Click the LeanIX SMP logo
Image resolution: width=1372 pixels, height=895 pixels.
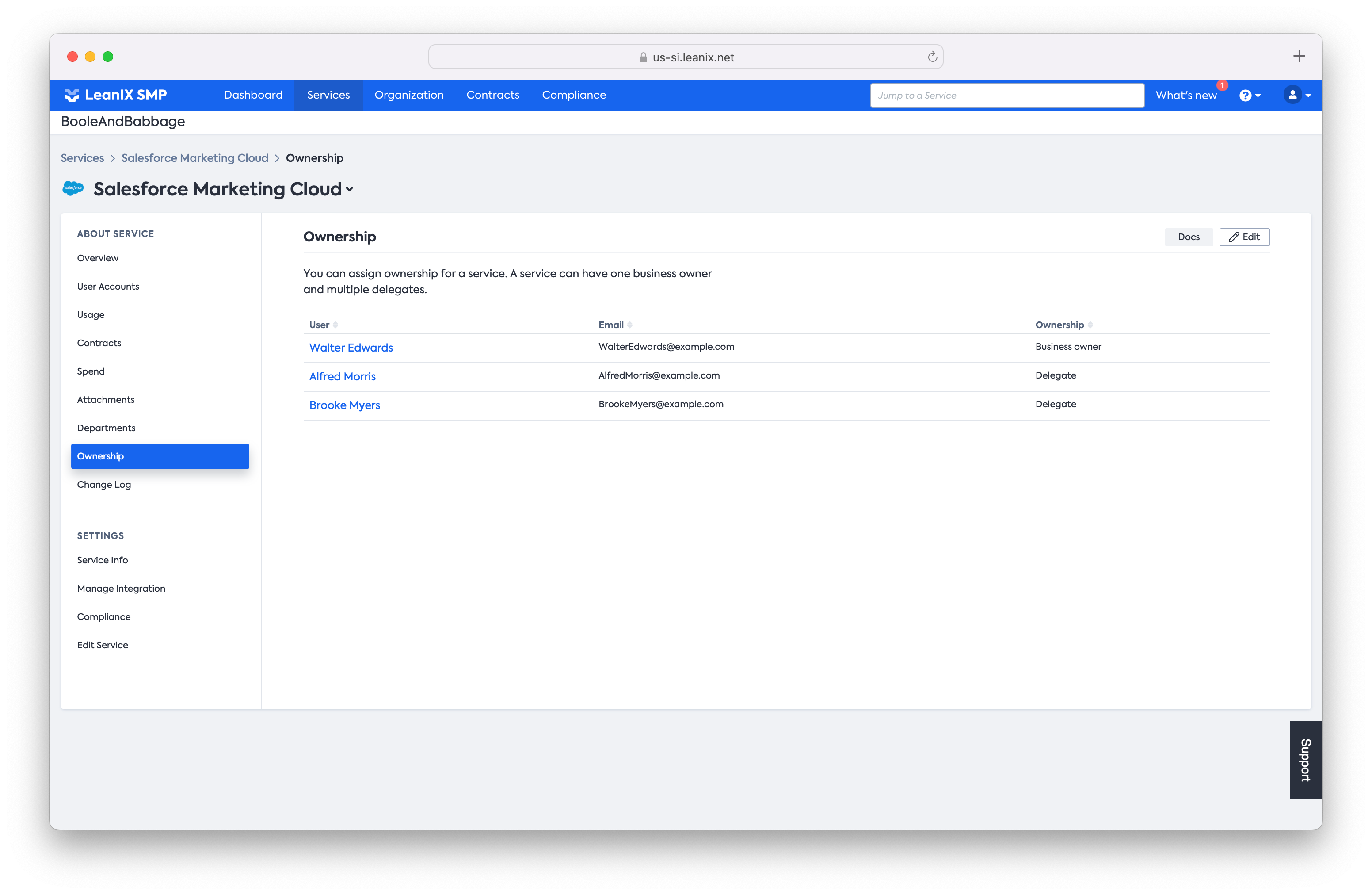click(x=116, y=95)
